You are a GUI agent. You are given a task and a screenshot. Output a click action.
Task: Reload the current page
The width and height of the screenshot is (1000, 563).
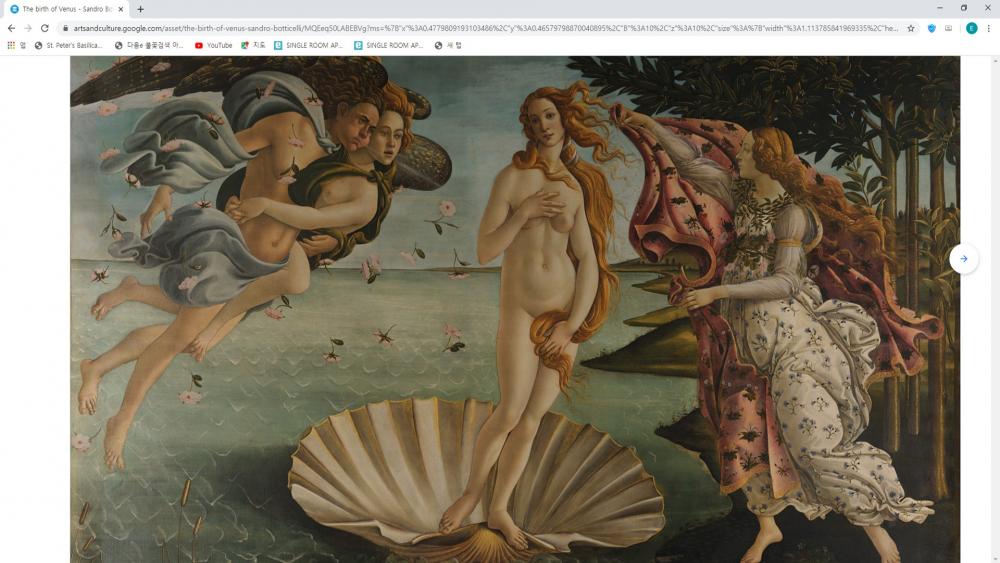(45, 28)
